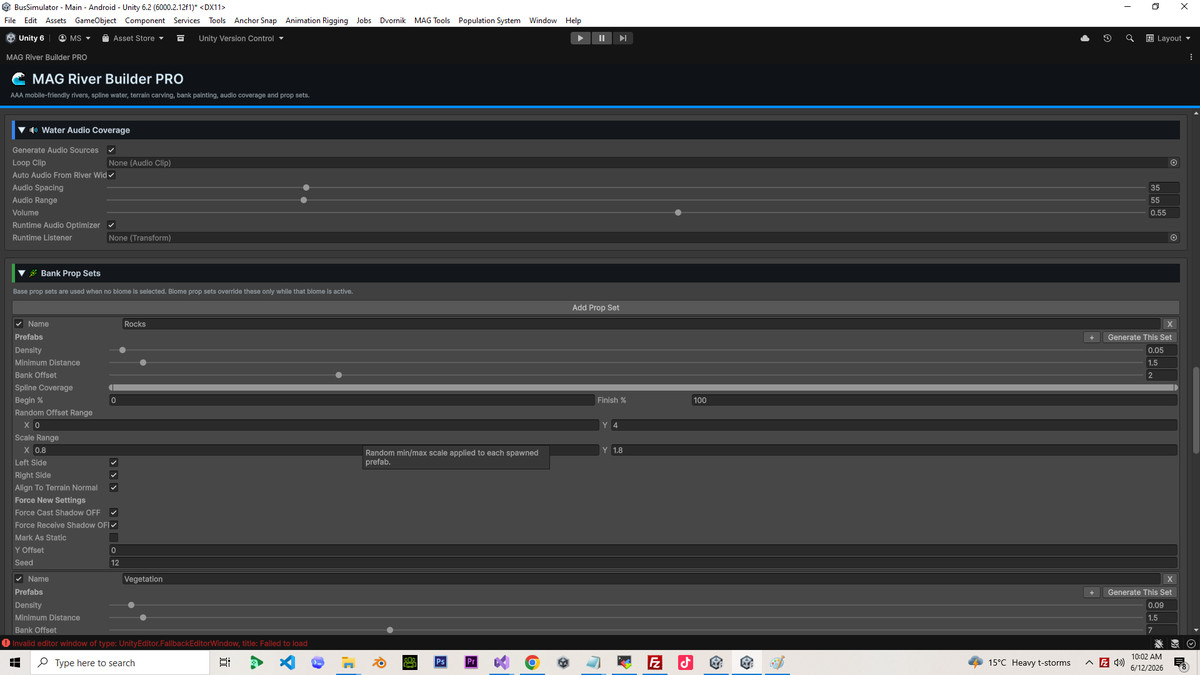The image size is (1200, 675).
Task: Open the Animation Rigging menu
Action: pos(317,20)
